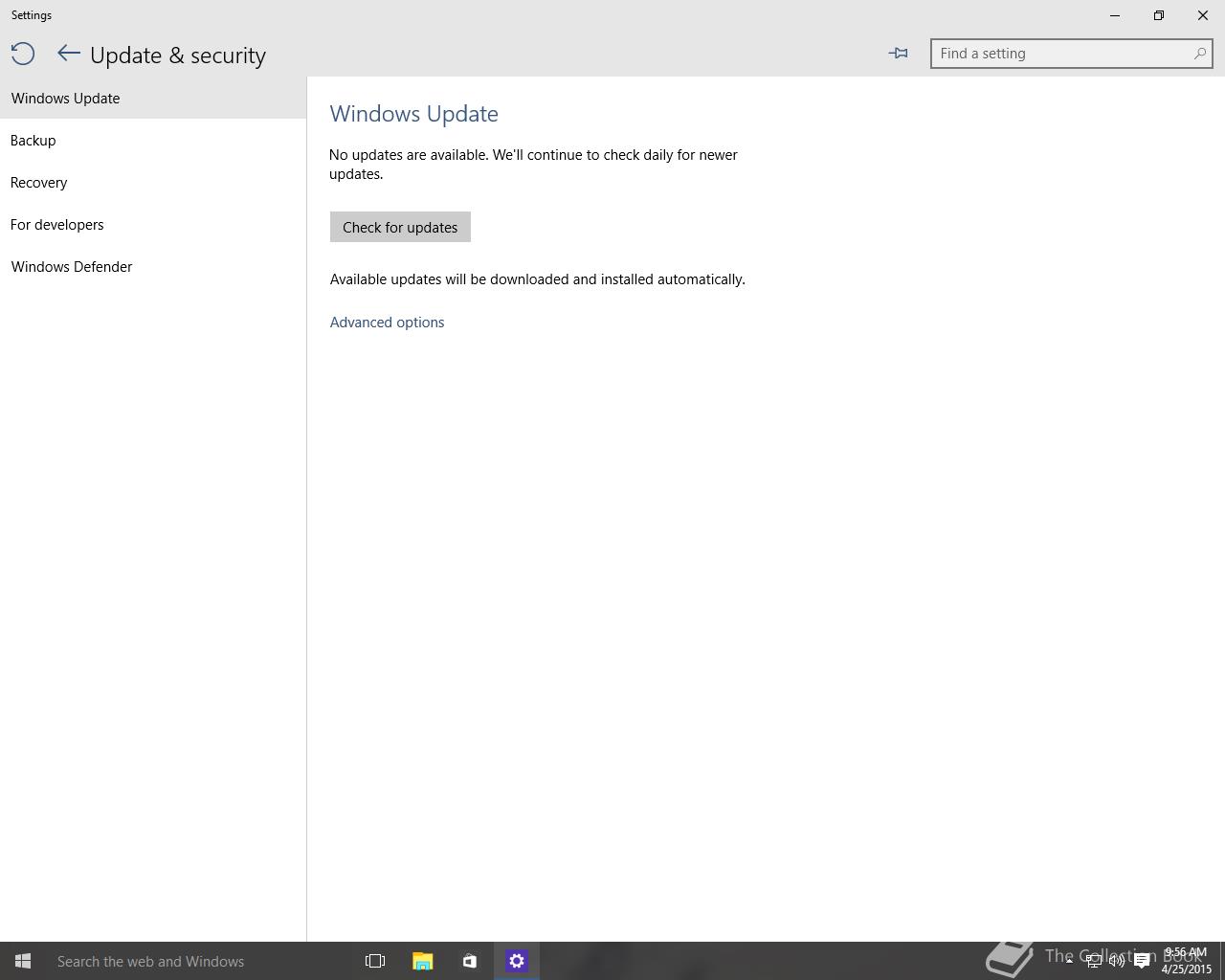Click the Update & security page title
The height and width of the screenshot is (980, 1225).
178,56
